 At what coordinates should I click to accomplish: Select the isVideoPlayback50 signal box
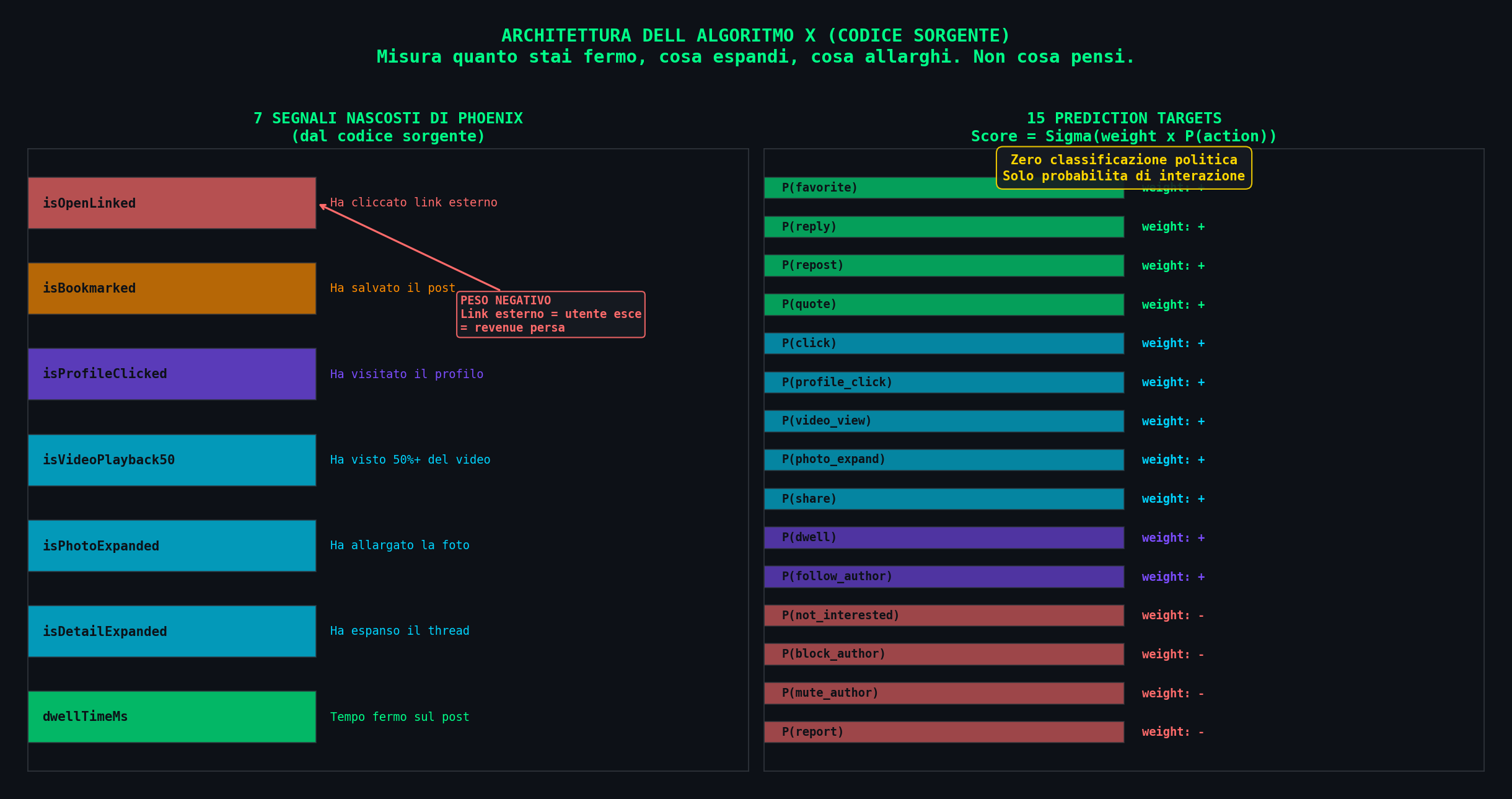point(172,460)
